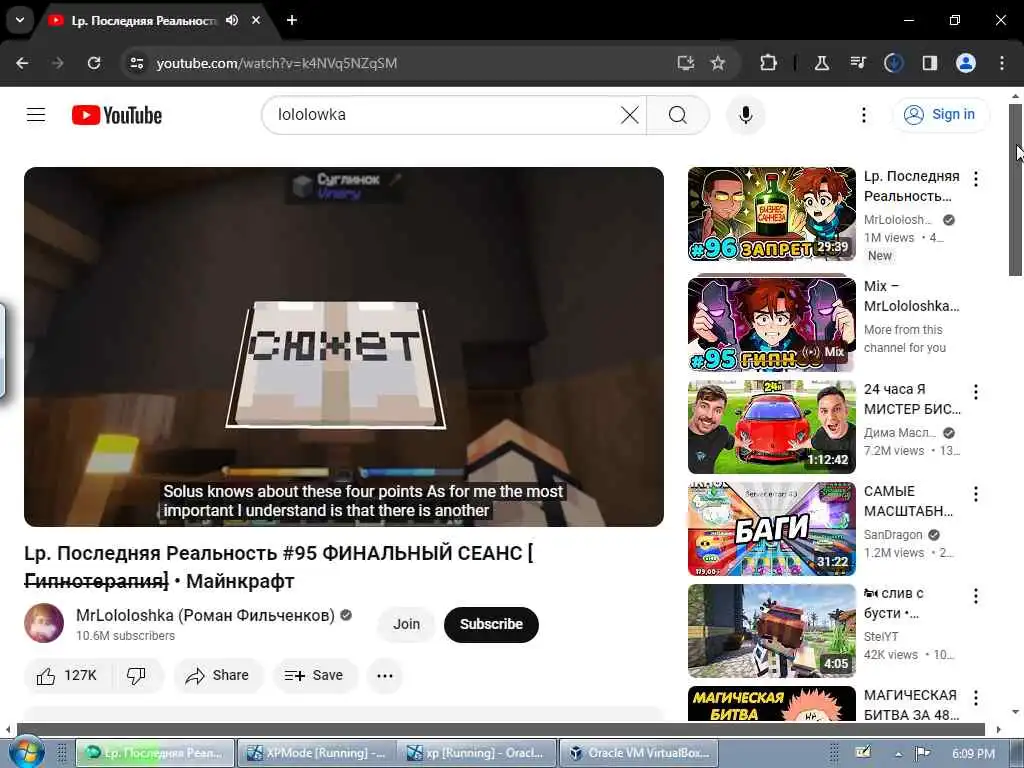Open the Chrome three-dot menu

tap(1002, 63)
